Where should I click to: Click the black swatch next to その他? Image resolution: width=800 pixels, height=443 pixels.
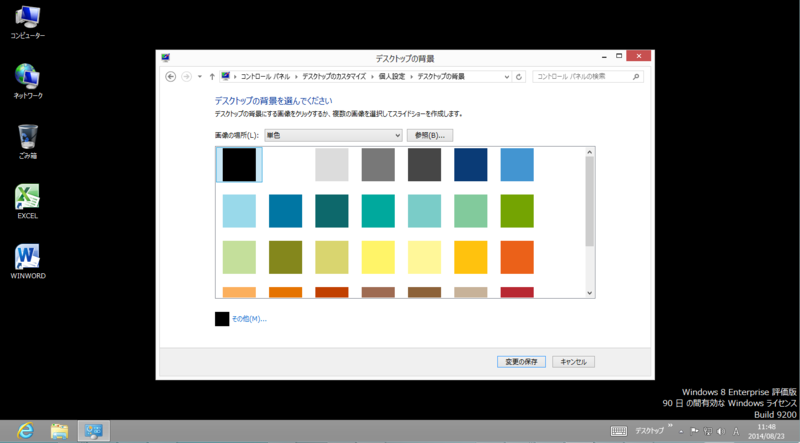[222, 319]
